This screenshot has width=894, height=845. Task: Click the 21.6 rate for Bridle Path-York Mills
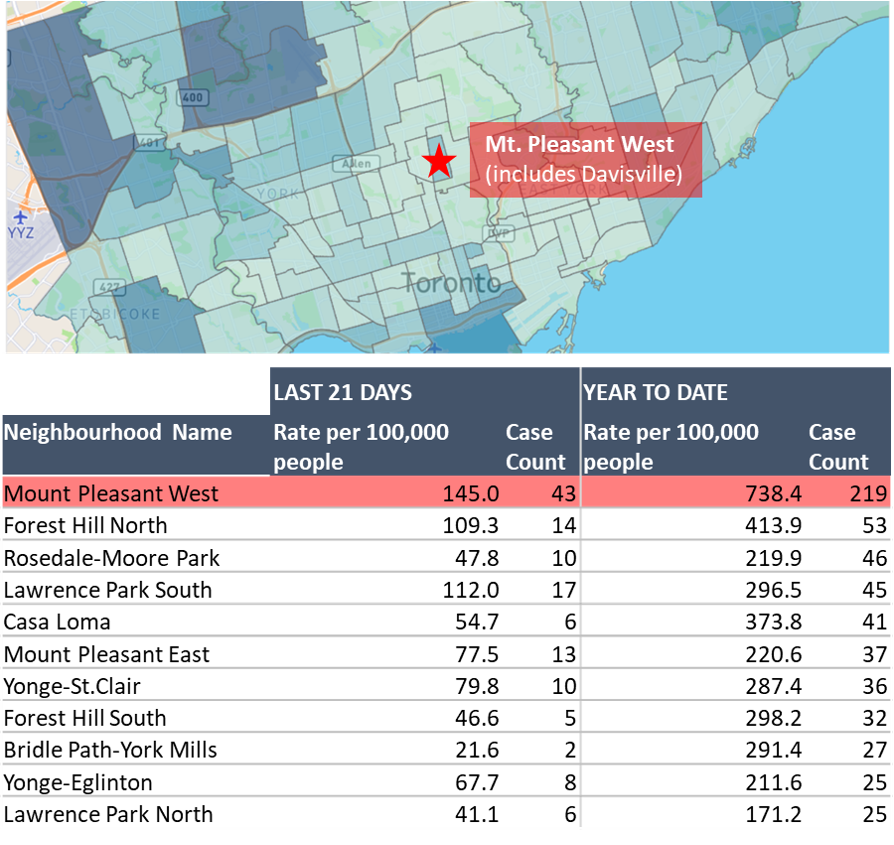[x=477, y=750]
